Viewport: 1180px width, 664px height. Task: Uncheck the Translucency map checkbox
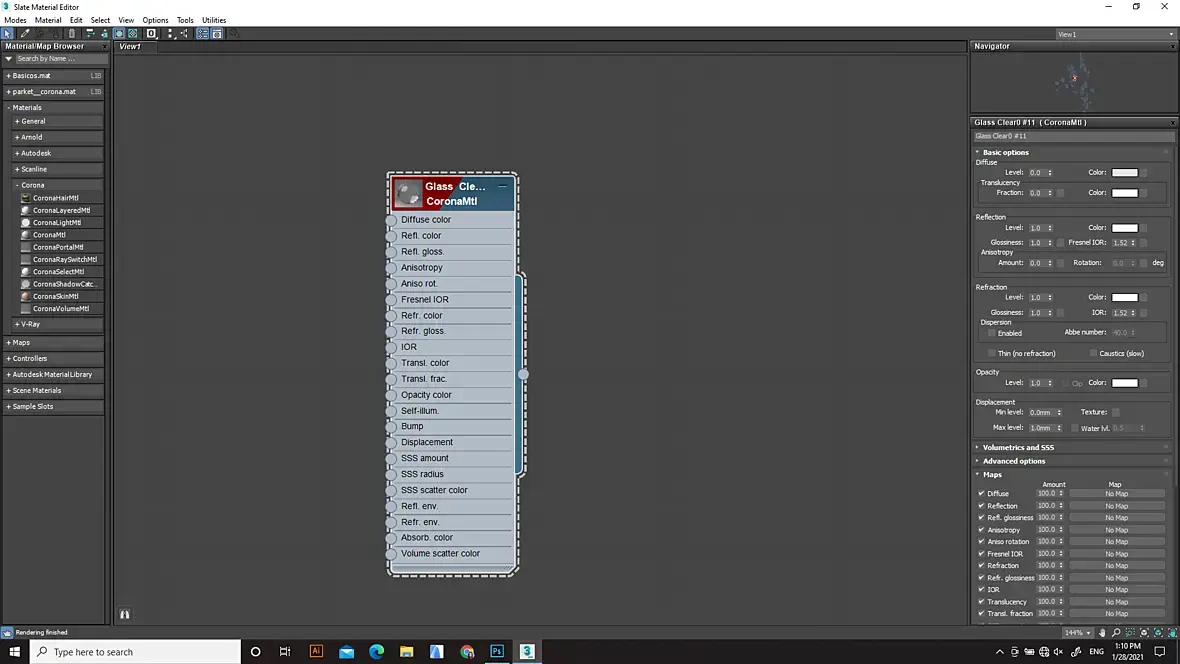click(x=981, y=602)
